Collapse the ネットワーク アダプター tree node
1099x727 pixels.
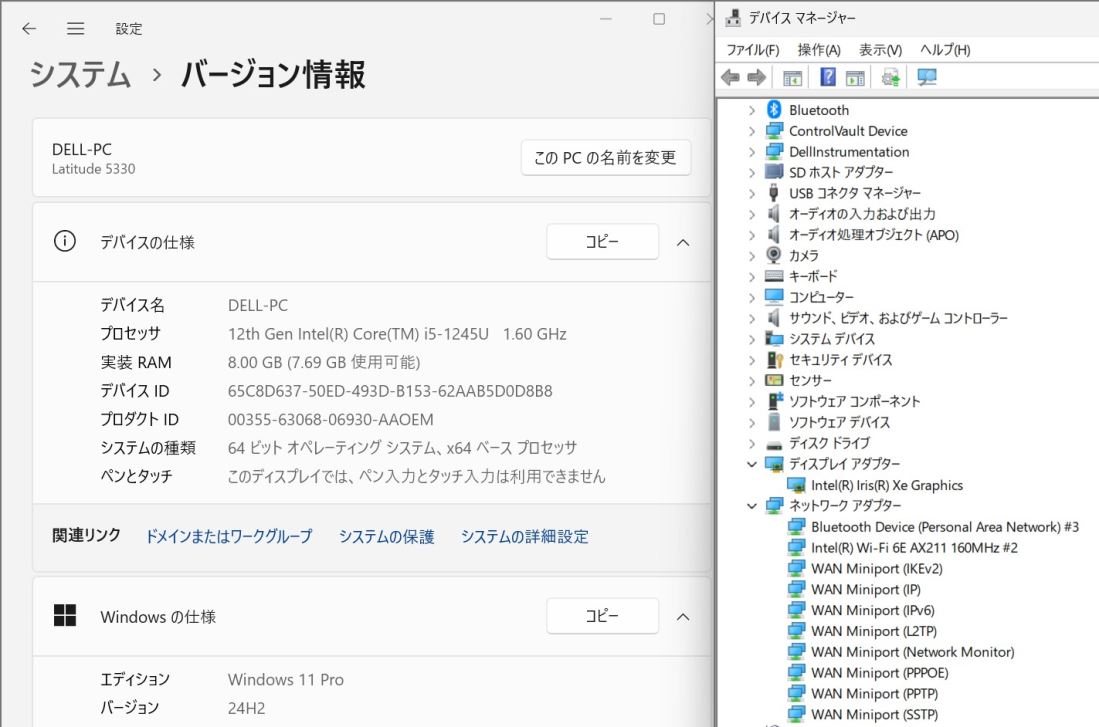point(752,506)
